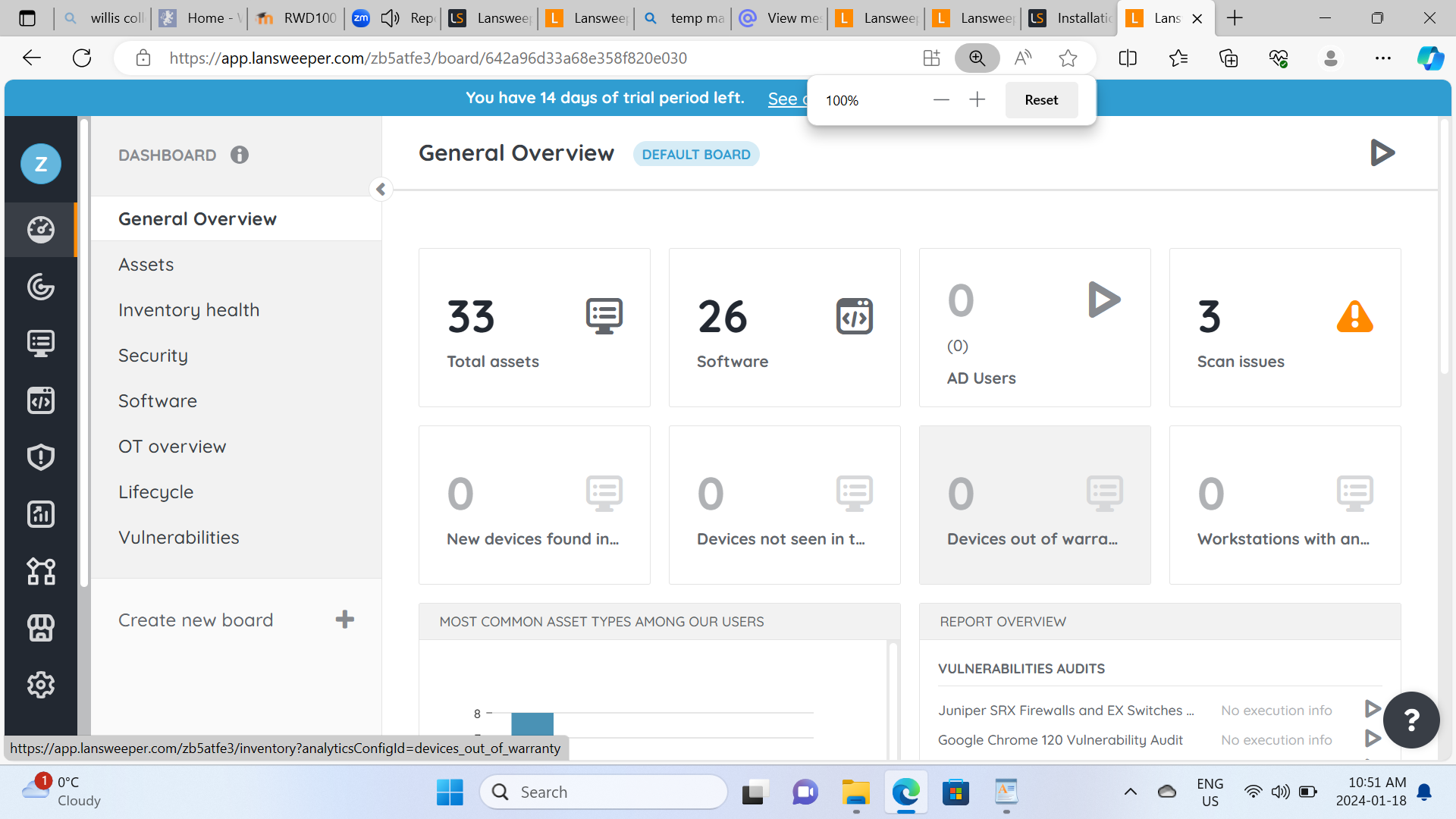This screenshot has width=1456, height=819.
Task: Start slideshow with play icon beside General Overview
Action: coord(1382,153)
